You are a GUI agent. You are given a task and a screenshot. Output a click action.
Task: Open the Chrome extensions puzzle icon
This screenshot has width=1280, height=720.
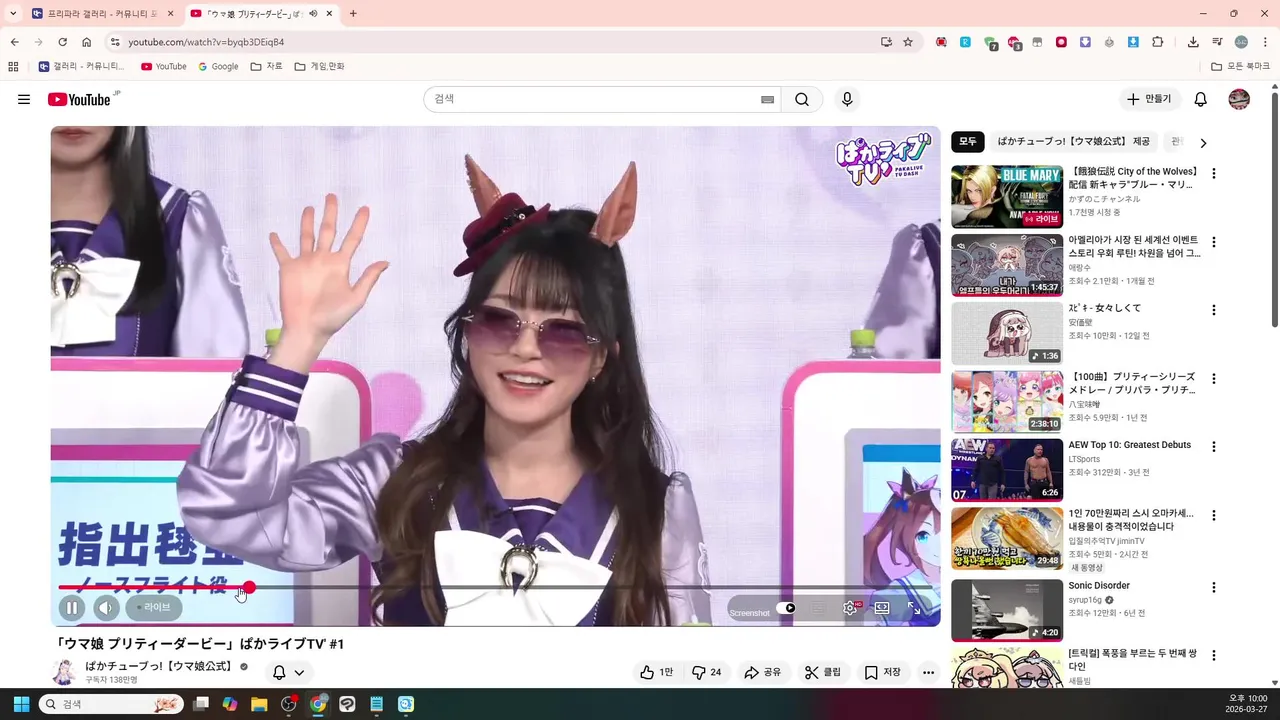coord(1158,42)
